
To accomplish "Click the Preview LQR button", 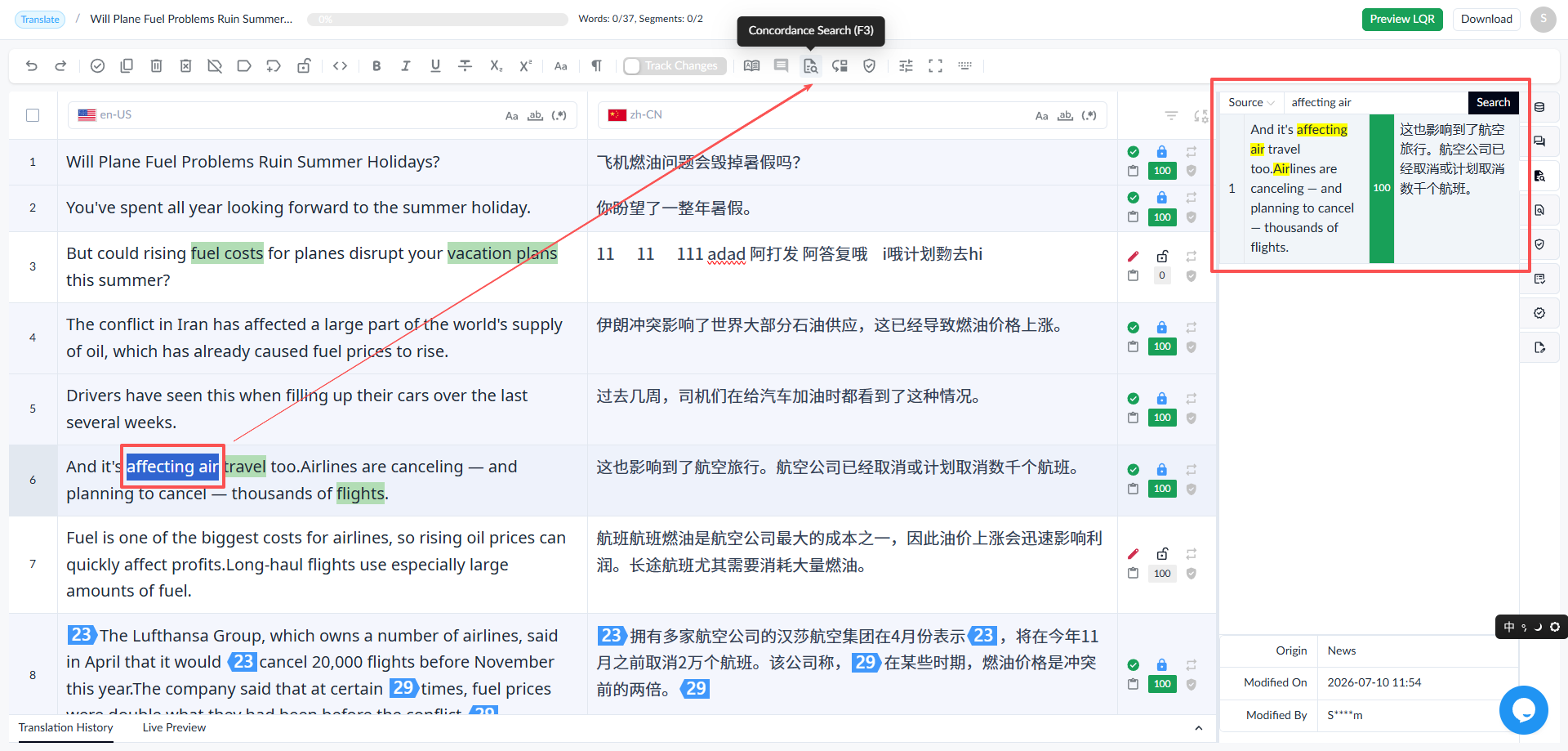I will point(1402,20).
